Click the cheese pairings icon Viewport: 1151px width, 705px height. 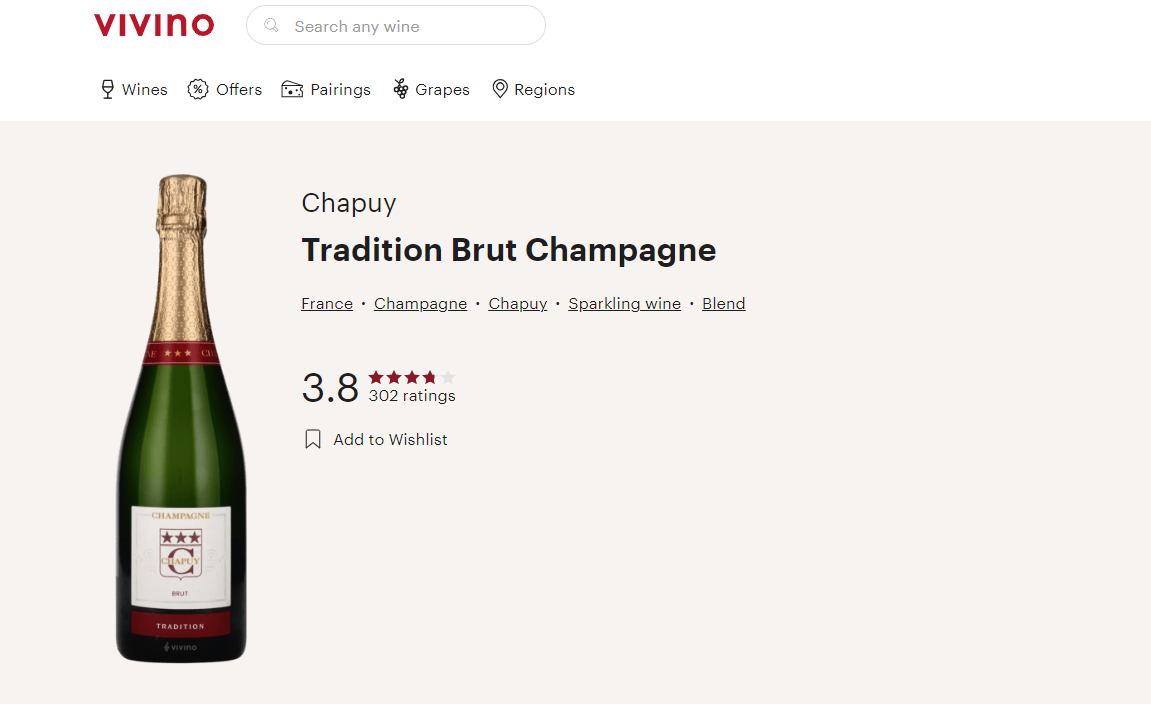pos(292,90)
